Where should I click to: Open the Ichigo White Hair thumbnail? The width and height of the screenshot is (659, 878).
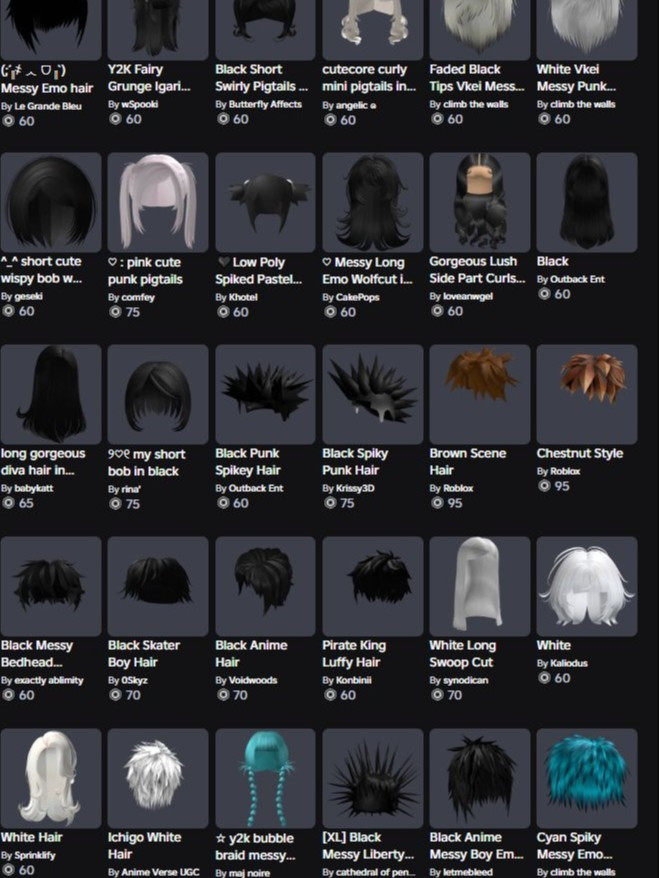point(158,778)
